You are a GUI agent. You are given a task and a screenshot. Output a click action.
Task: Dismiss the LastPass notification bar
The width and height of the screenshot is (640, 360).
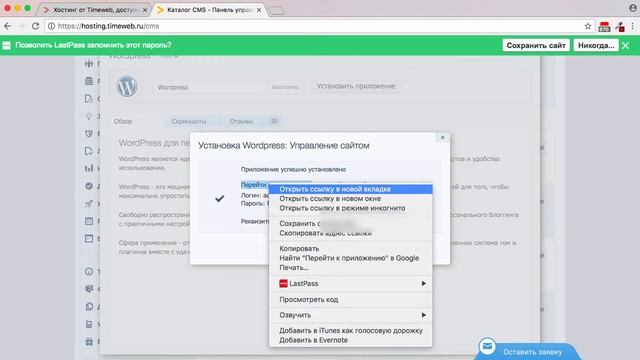coord(626,46)
